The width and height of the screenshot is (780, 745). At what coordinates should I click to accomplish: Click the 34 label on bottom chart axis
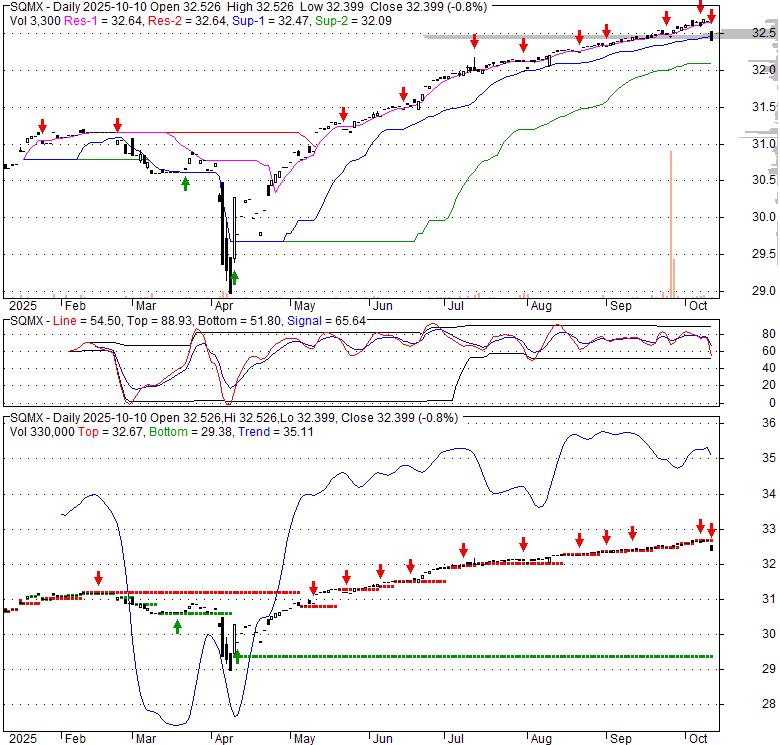point(769,494)
